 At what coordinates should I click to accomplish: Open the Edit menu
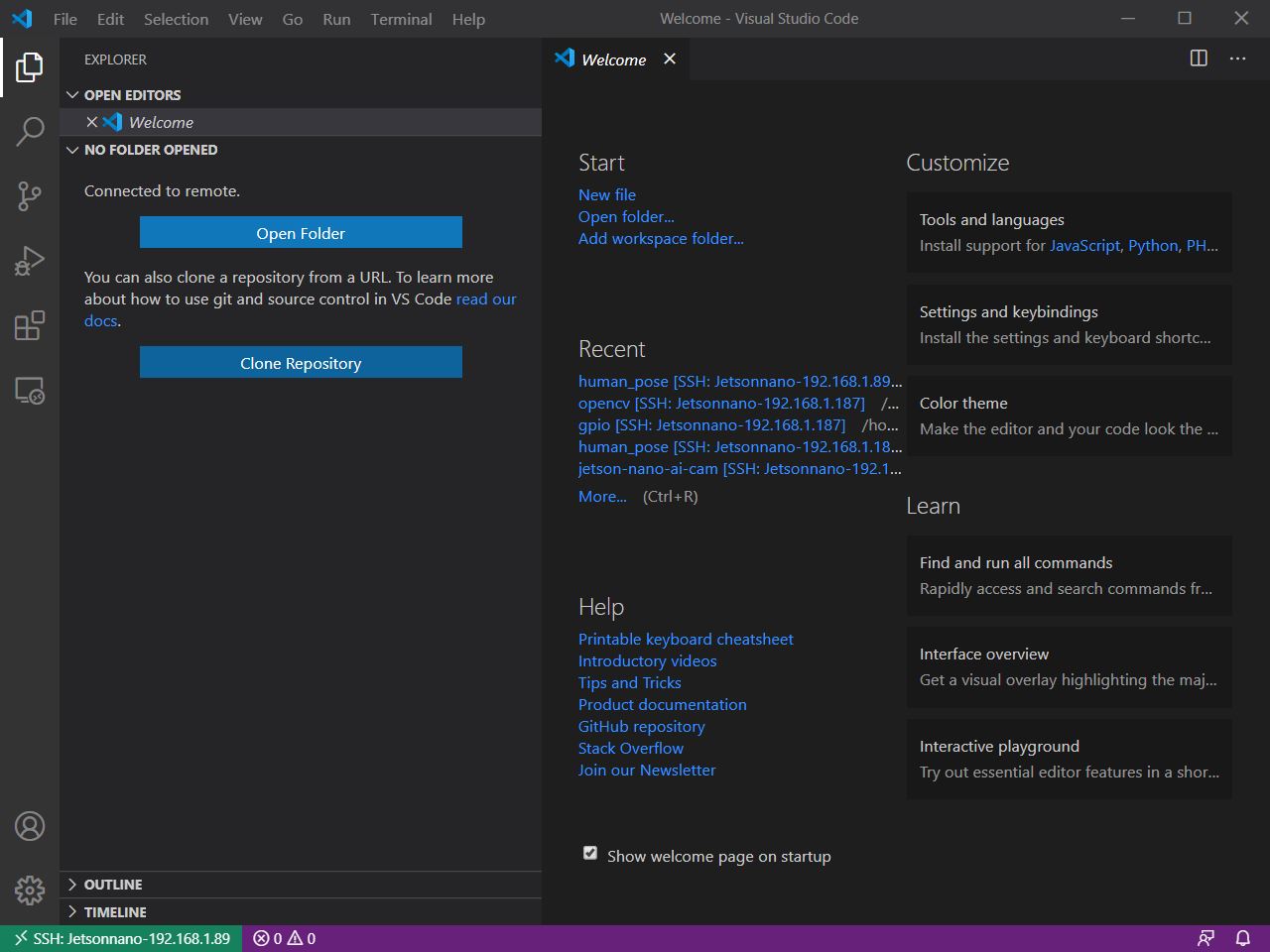111,19
